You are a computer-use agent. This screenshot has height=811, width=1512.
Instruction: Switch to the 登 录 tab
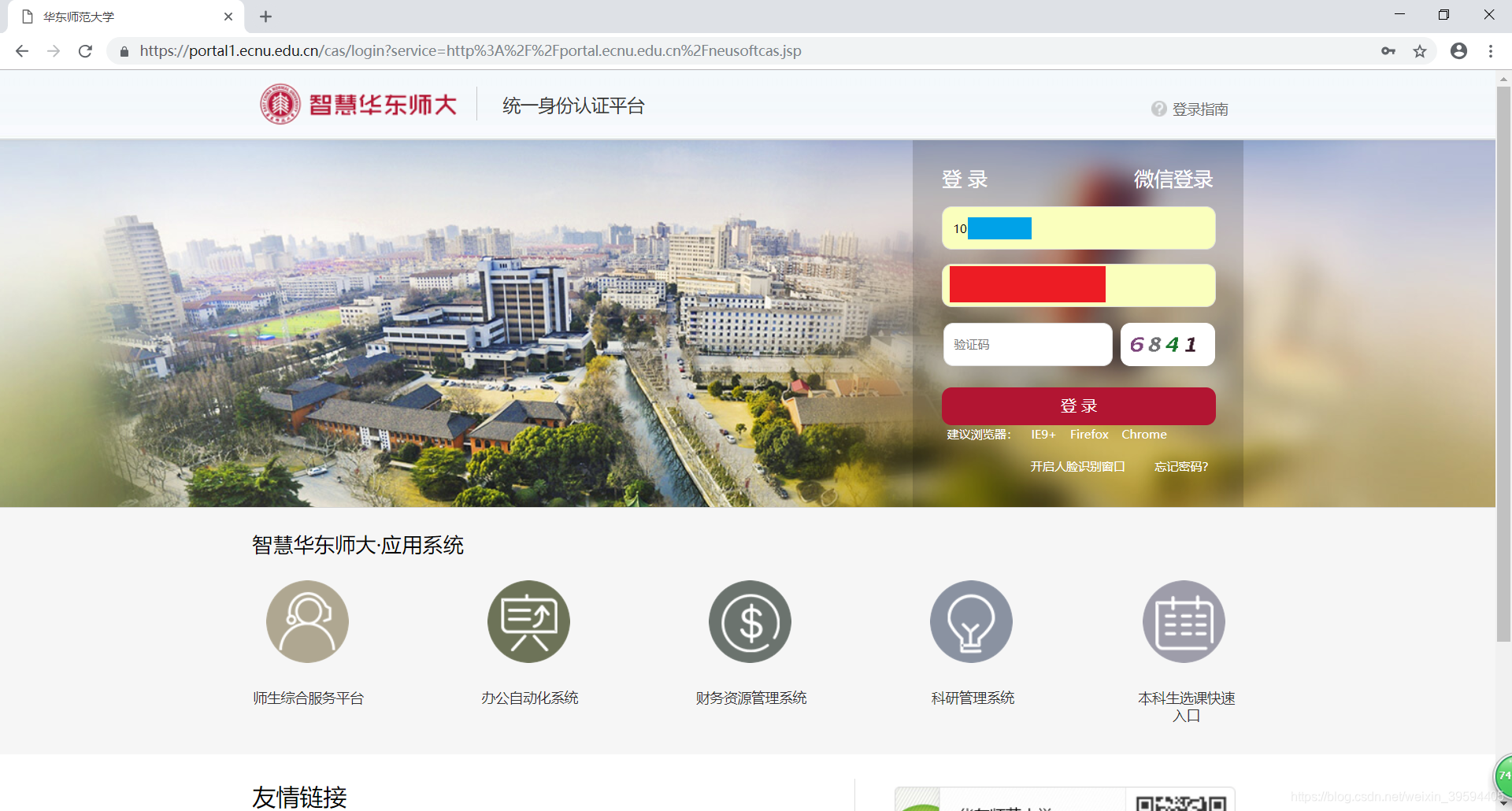pyautogui.click(x=965, y=180)
